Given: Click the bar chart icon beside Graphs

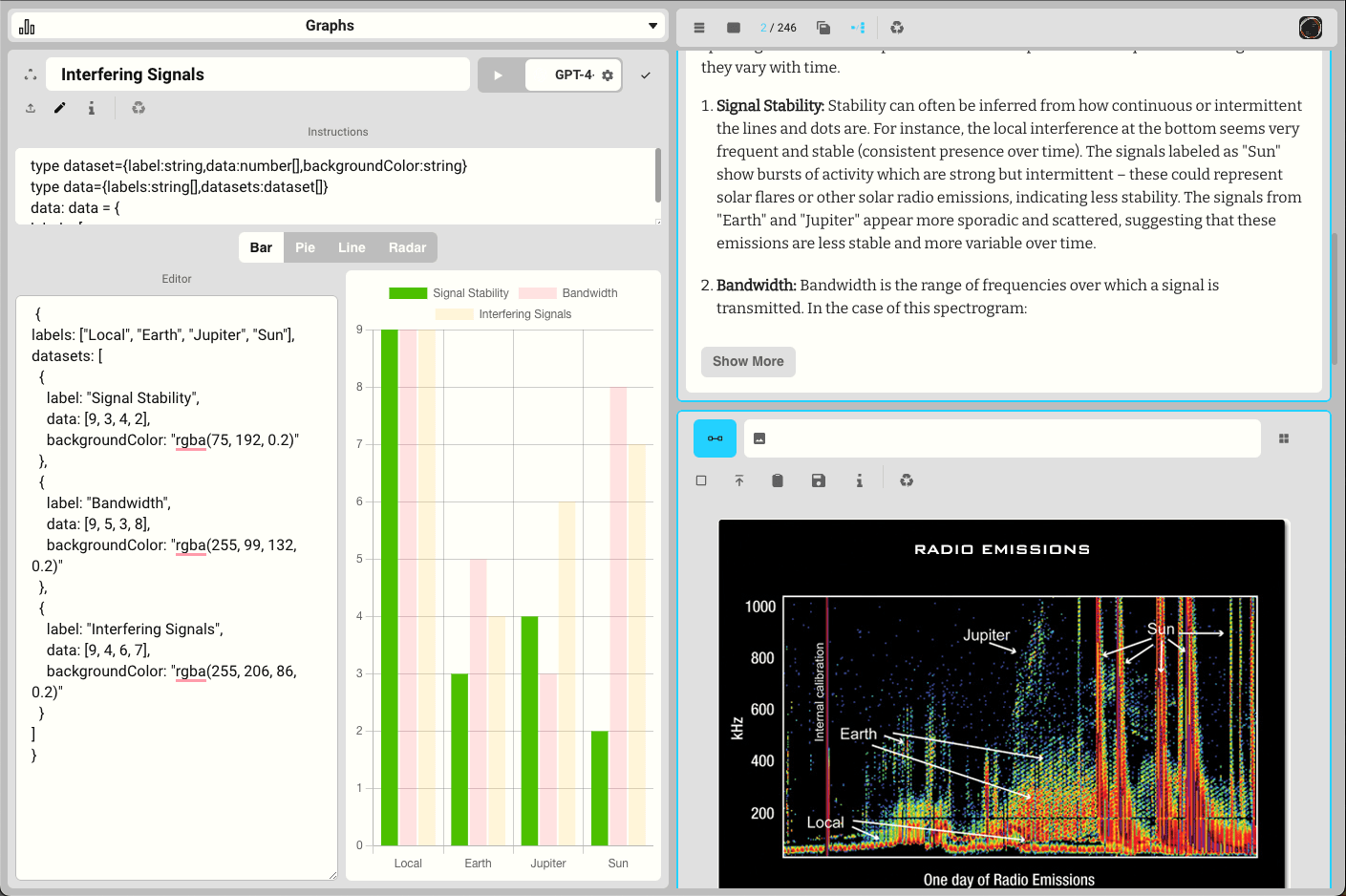Looking at the screenshot, I should (27, 27).
